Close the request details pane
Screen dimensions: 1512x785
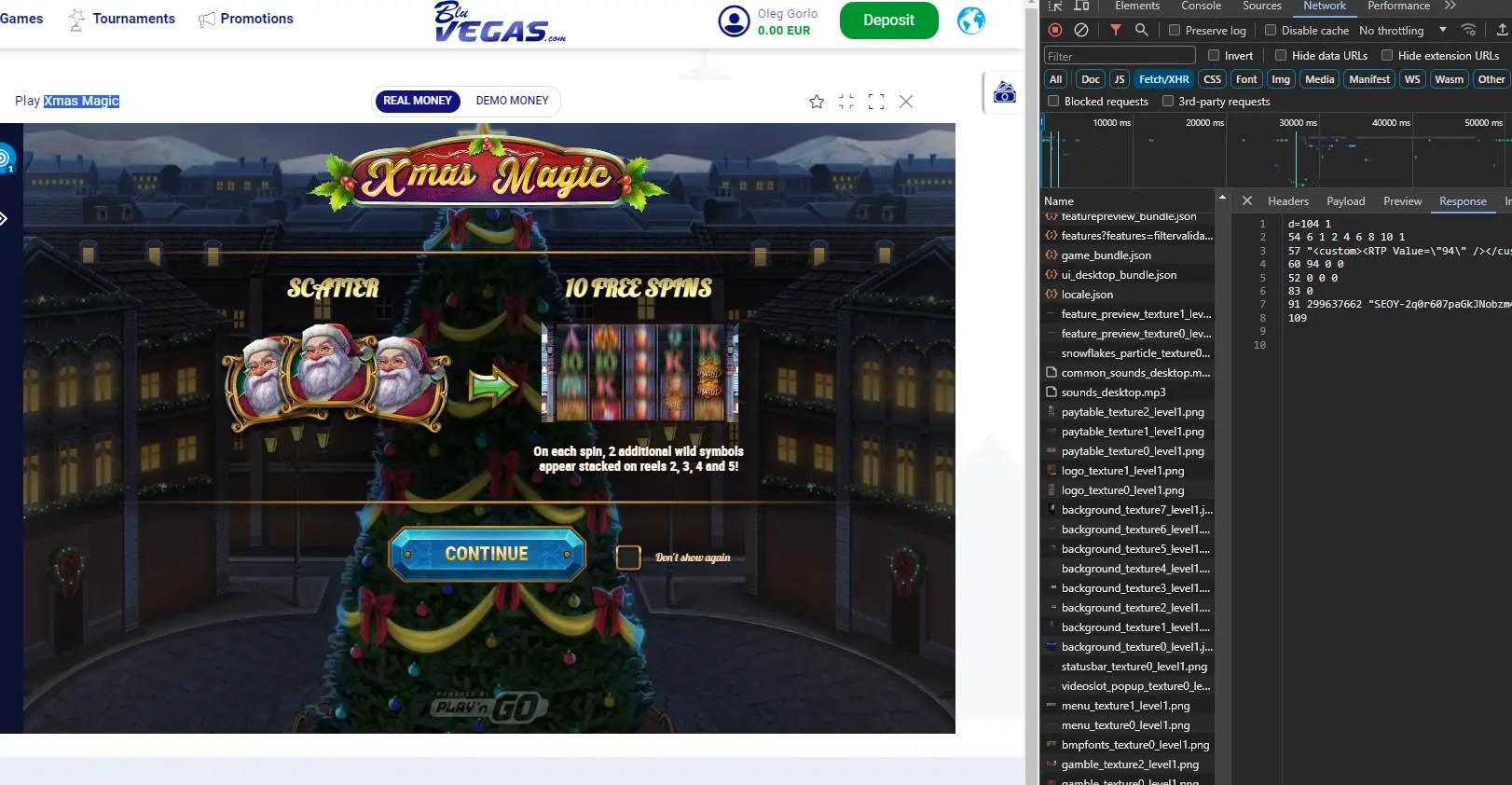pos(1247,200)
